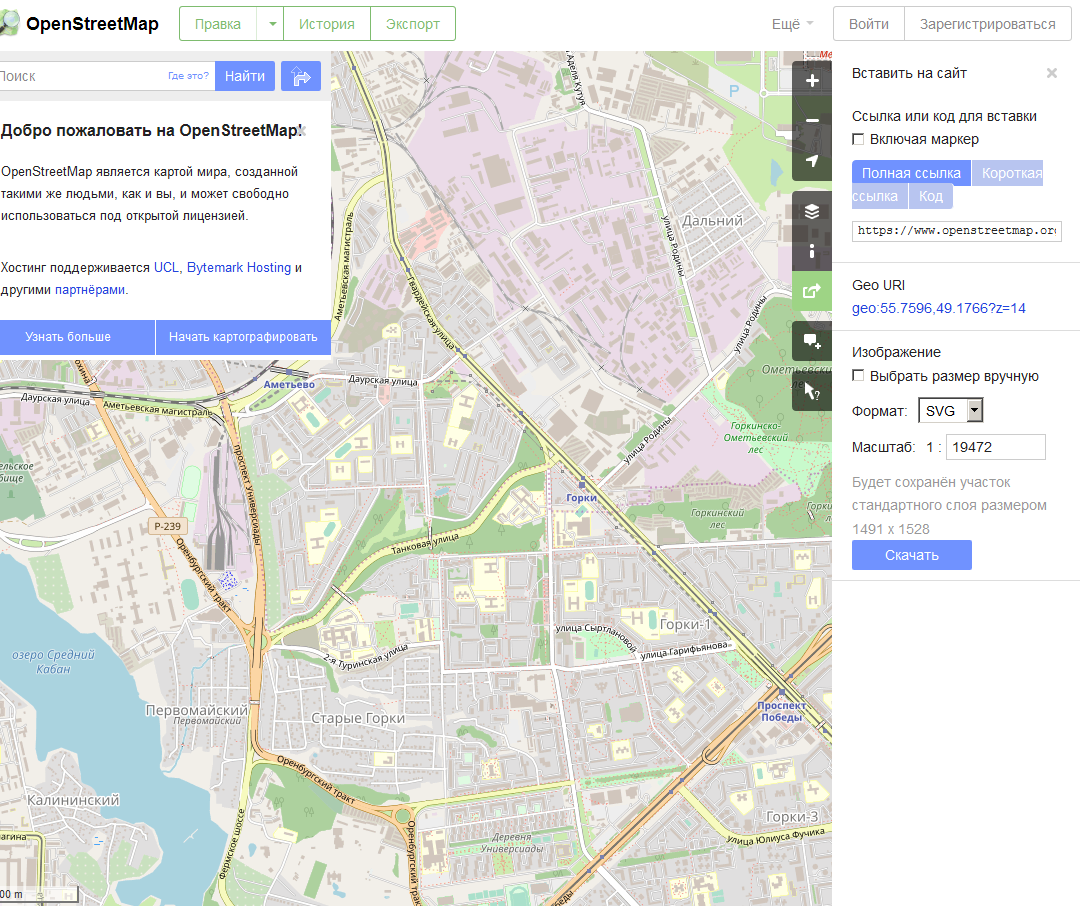This screenshot has height=906, width=1080.
Task: Select the 'Полная ссылка' tab
Action: (911, 173)
